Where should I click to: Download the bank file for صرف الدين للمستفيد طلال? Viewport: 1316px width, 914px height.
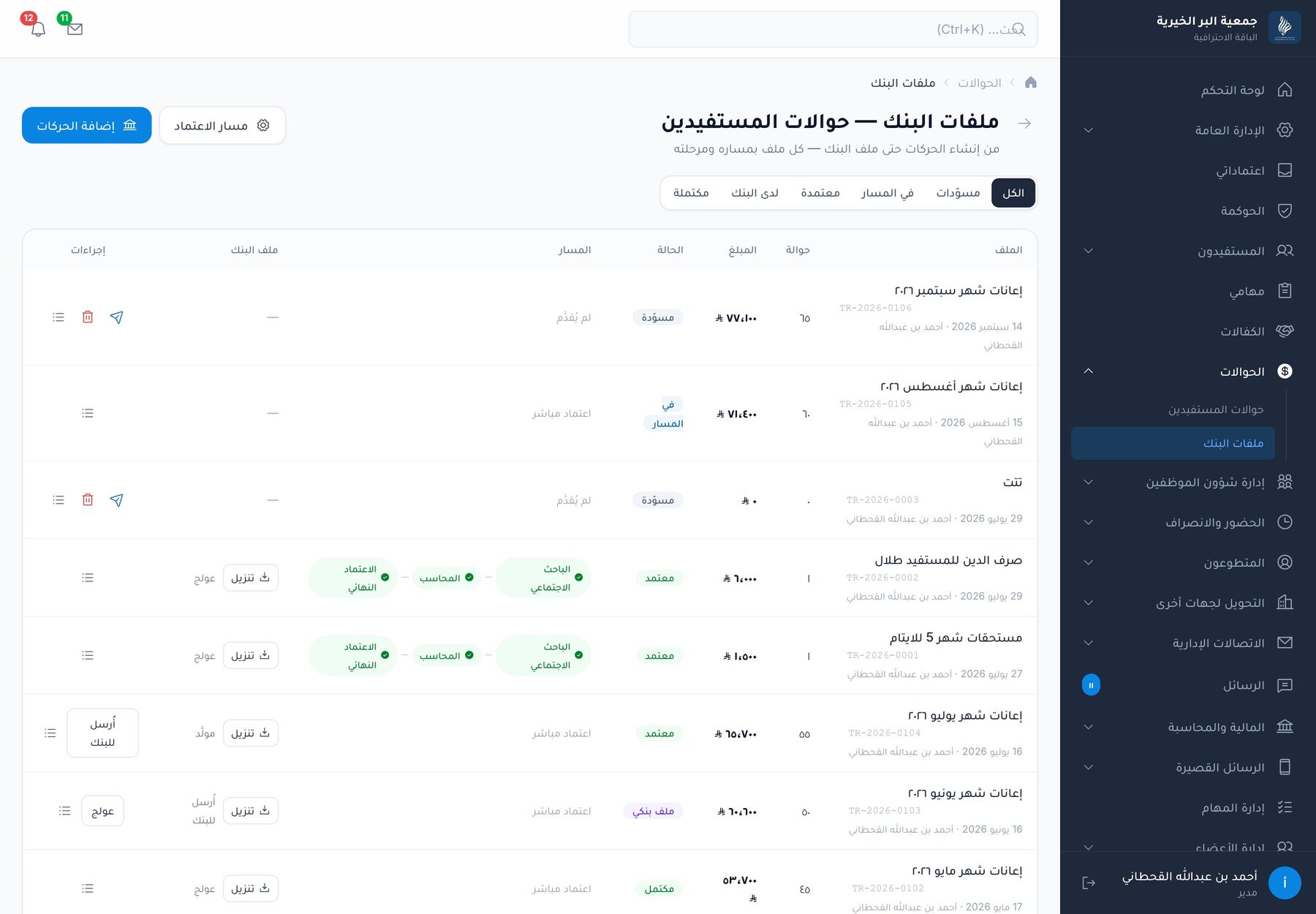[x=251, y=578]
